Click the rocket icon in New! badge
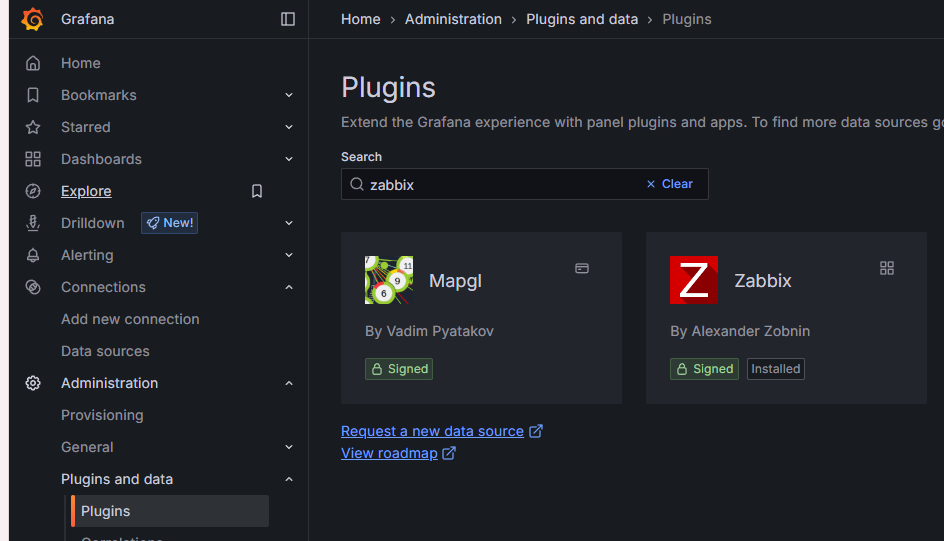Image resolution: width=944 pixels, height=541 pixels. tap(153, 223)
